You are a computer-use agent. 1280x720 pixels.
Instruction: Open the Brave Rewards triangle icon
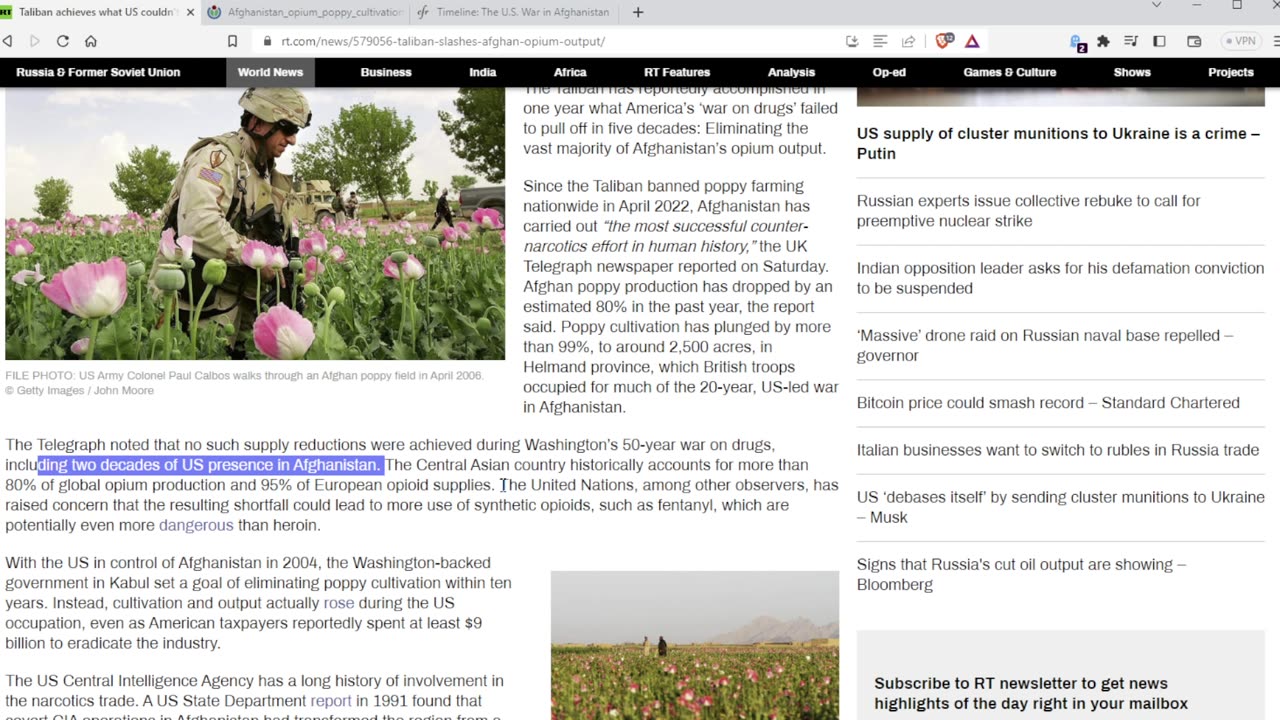click(972, 41)
